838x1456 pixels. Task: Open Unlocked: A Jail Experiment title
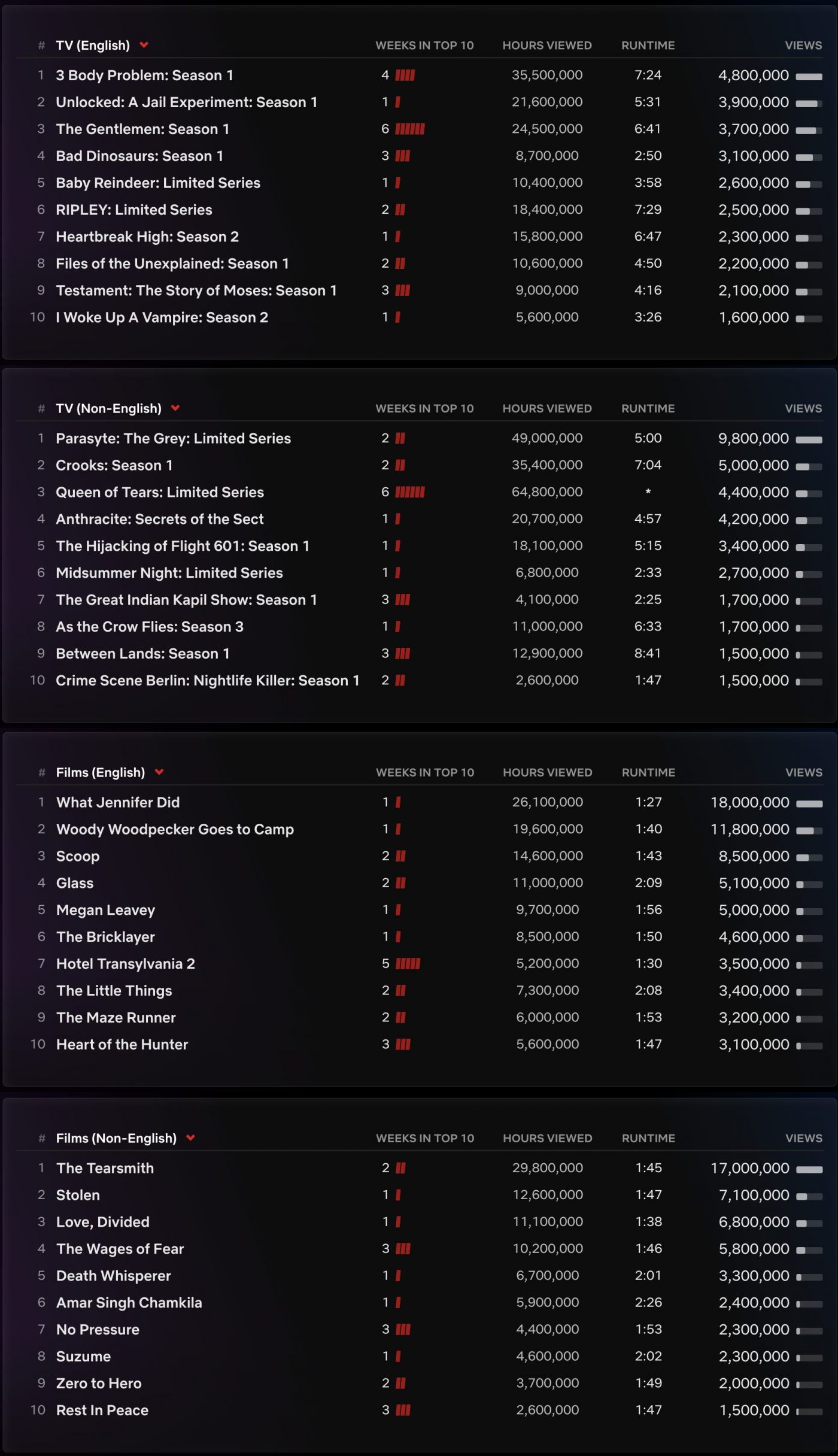pos(186,102)
